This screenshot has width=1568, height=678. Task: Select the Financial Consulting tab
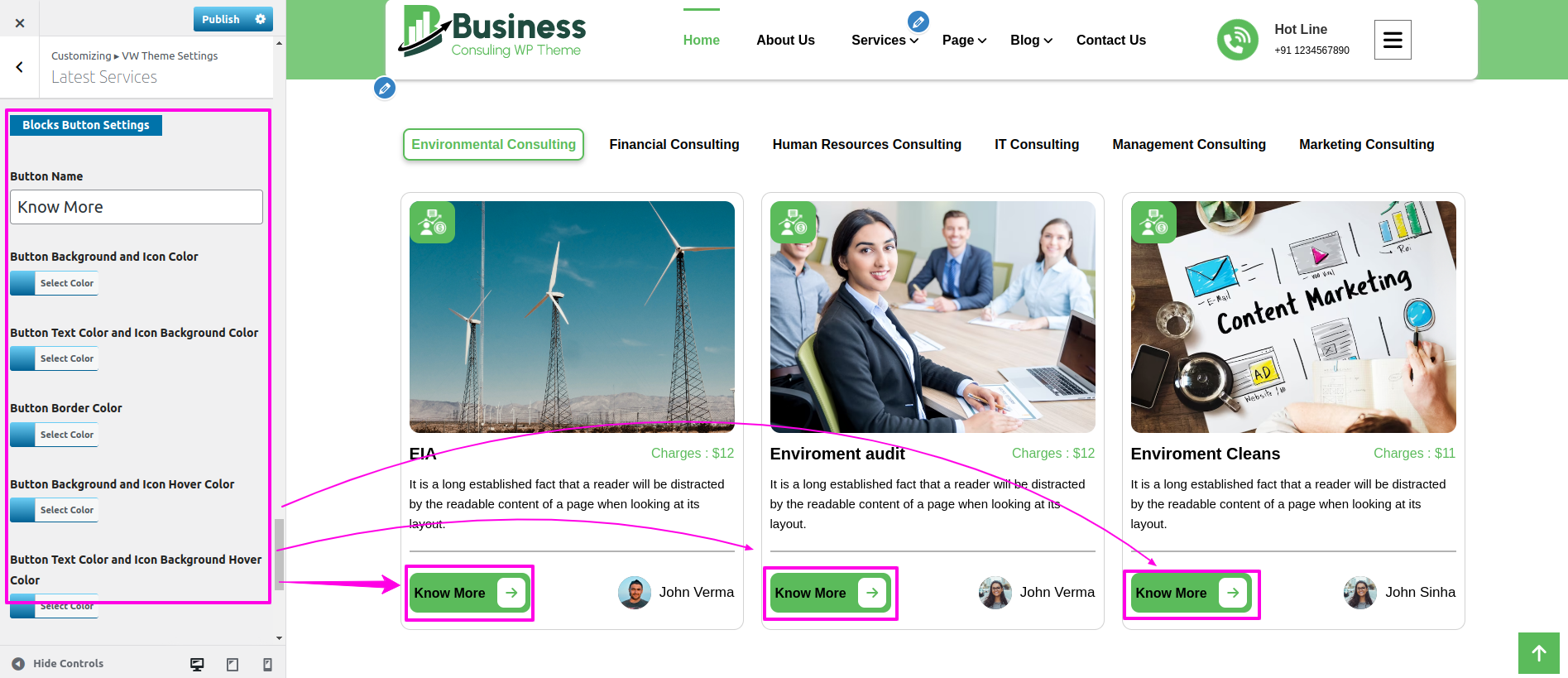[x=674, y=144]
